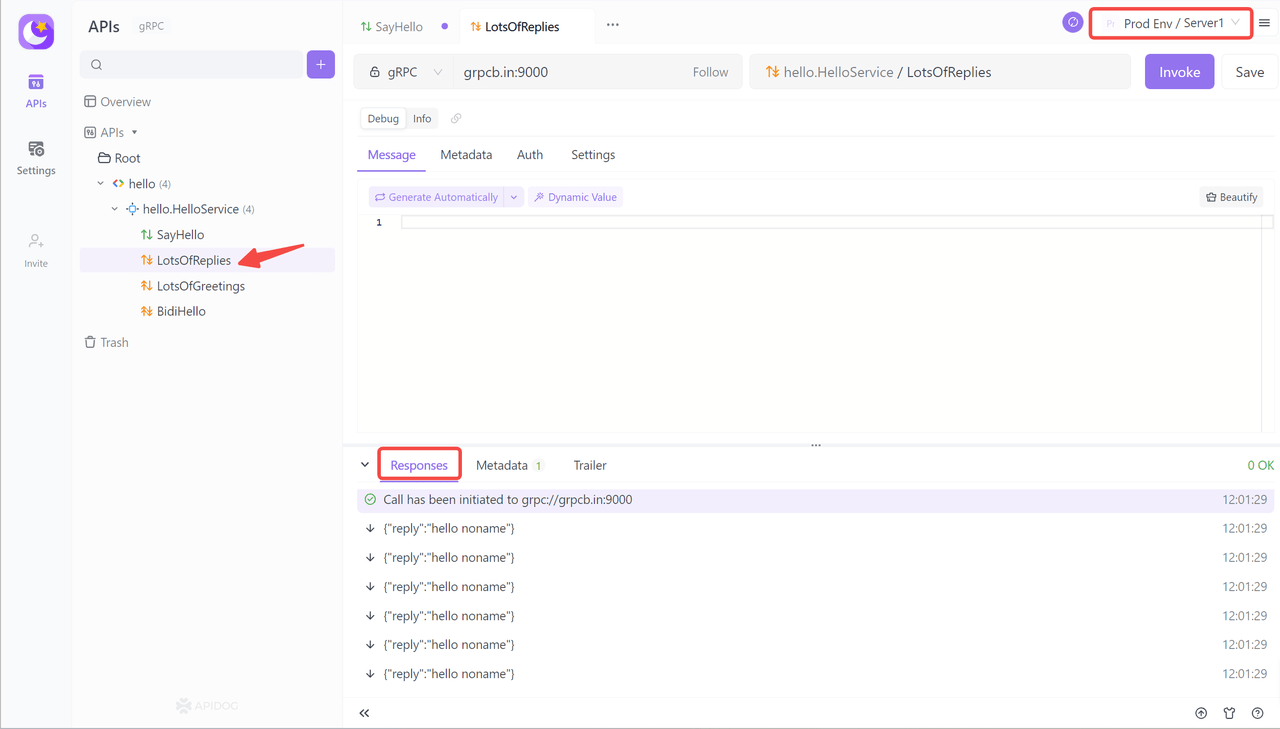Click the chain link icon beside the Info tab

tap(456, 117)
